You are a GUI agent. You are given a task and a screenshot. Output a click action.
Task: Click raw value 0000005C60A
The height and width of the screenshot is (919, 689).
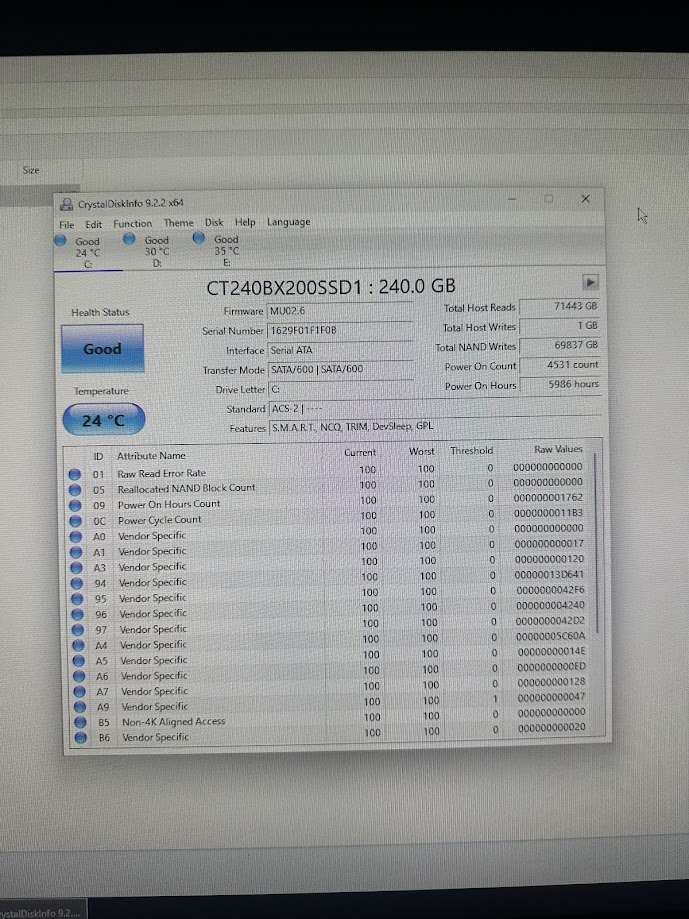(x=551, y=636)
